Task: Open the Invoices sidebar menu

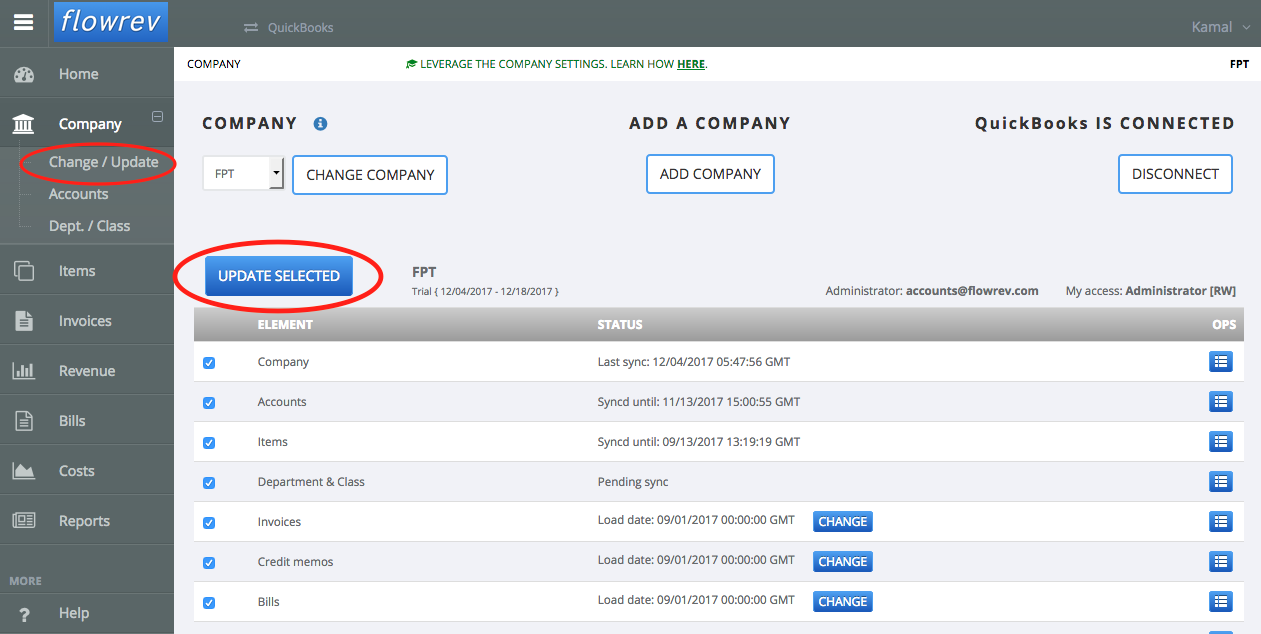Action: 87,321
